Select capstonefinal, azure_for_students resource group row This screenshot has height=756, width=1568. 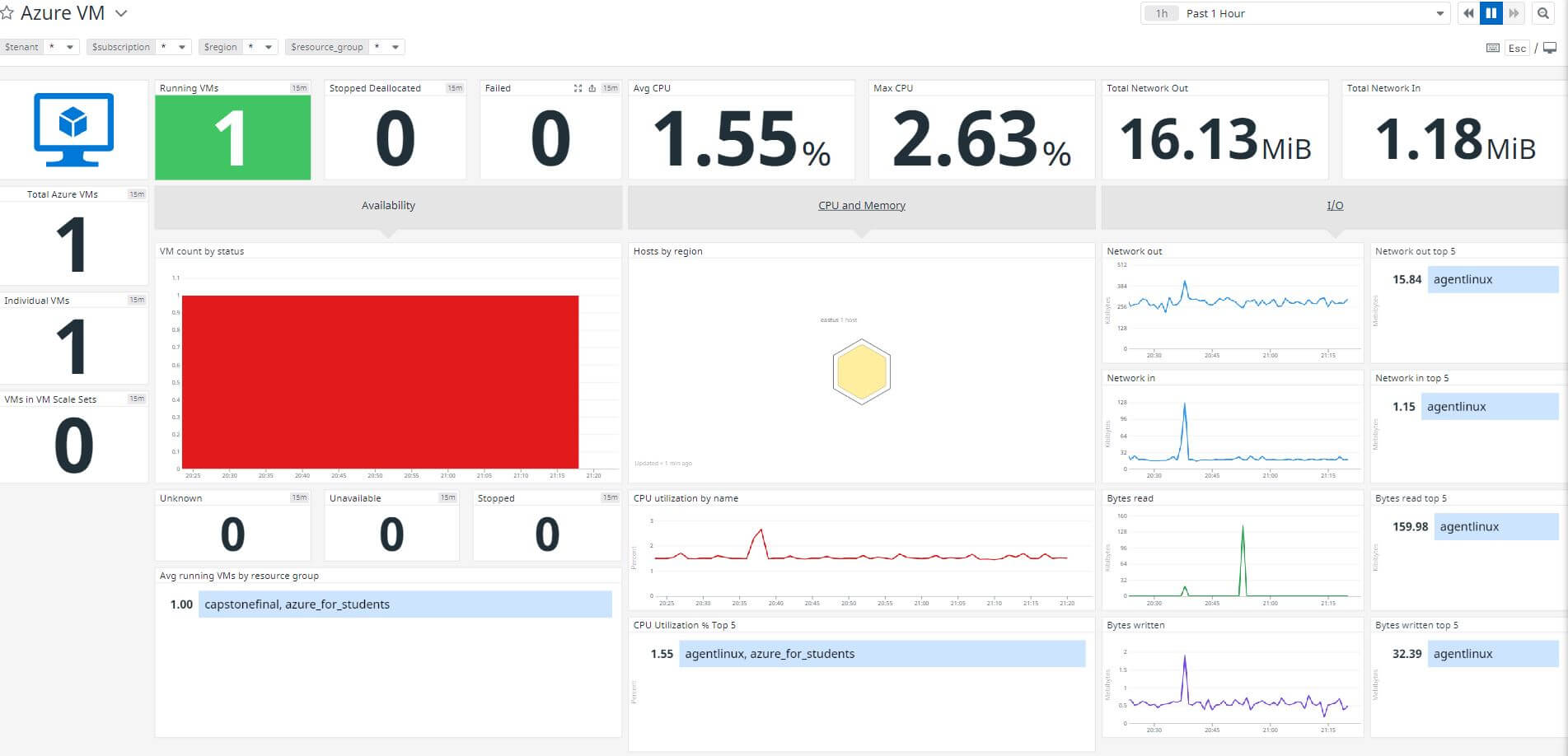coord(405,604)
